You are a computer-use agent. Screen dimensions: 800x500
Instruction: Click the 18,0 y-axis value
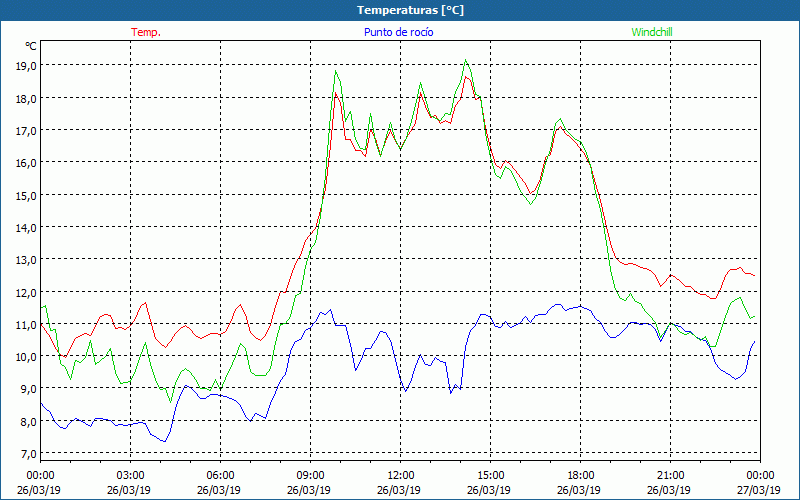pos(27,98)
